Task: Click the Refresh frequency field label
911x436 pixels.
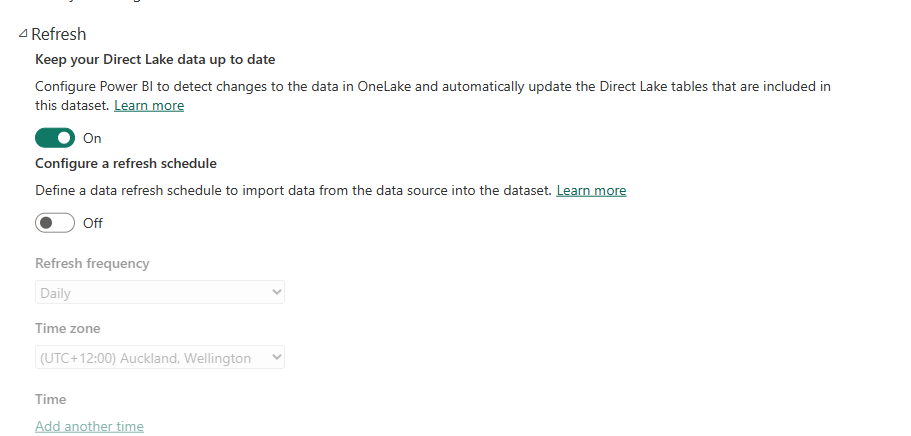Action: click(x=92, y=263)
